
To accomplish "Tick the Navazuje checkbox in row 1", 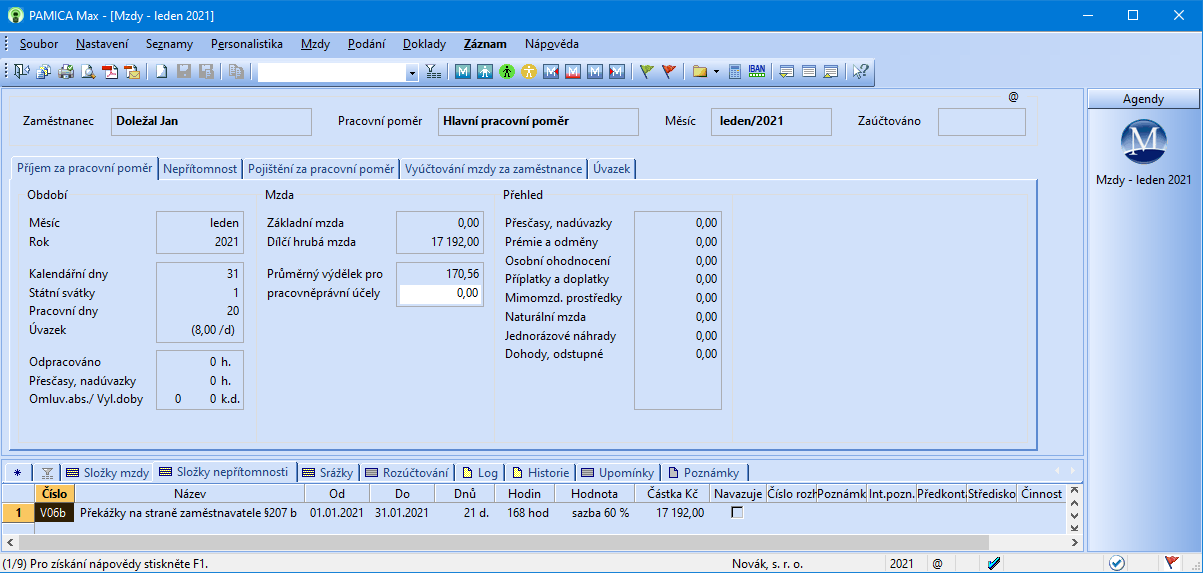I will click(738, 513).
